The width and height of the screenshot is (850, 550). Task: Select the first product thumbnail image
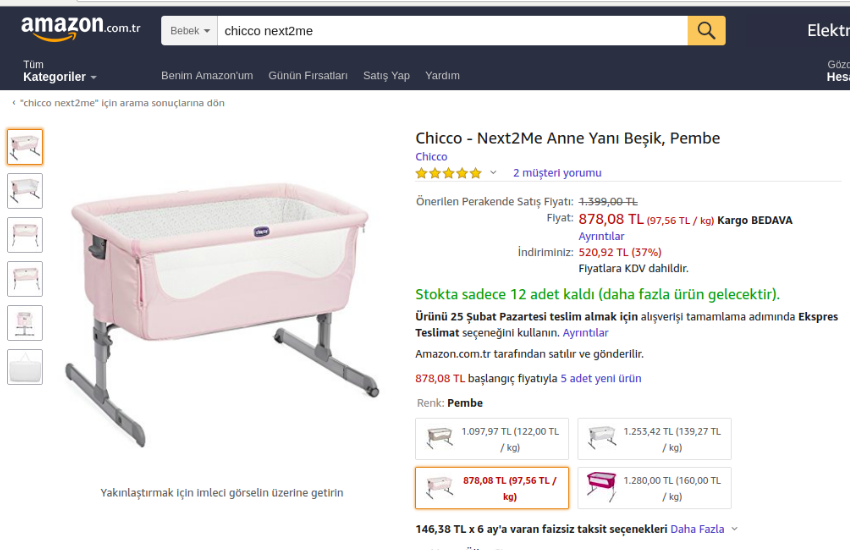coord(25,147)
